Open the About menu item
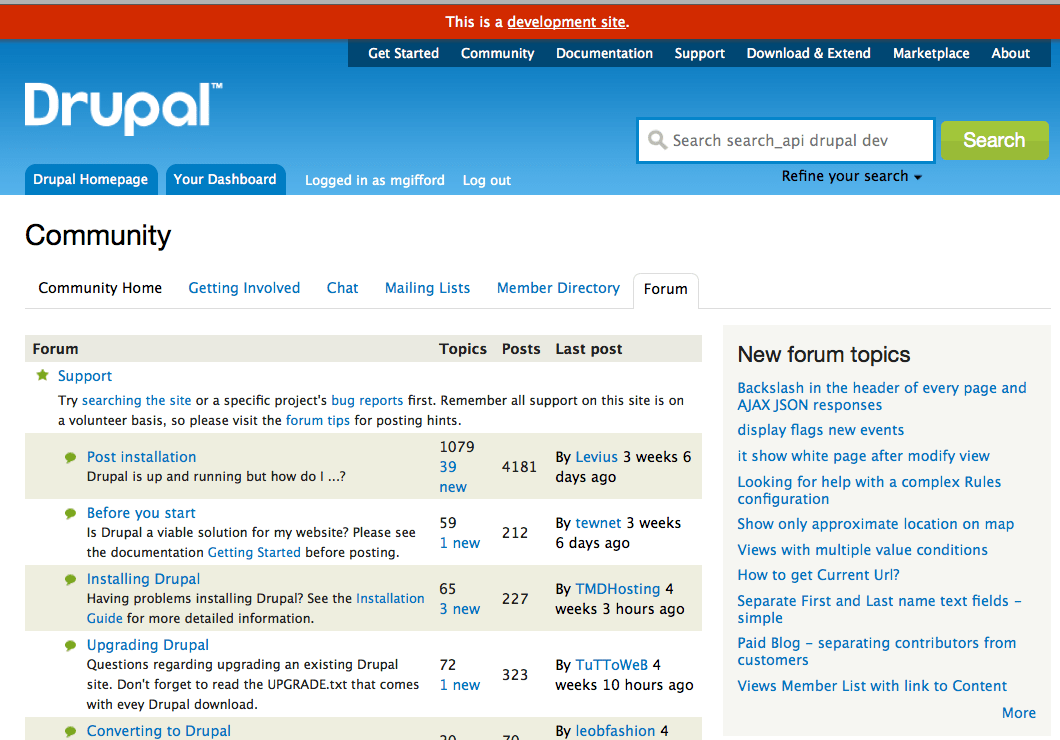This screenshot has width=1060, height=740. [1011, 53]
